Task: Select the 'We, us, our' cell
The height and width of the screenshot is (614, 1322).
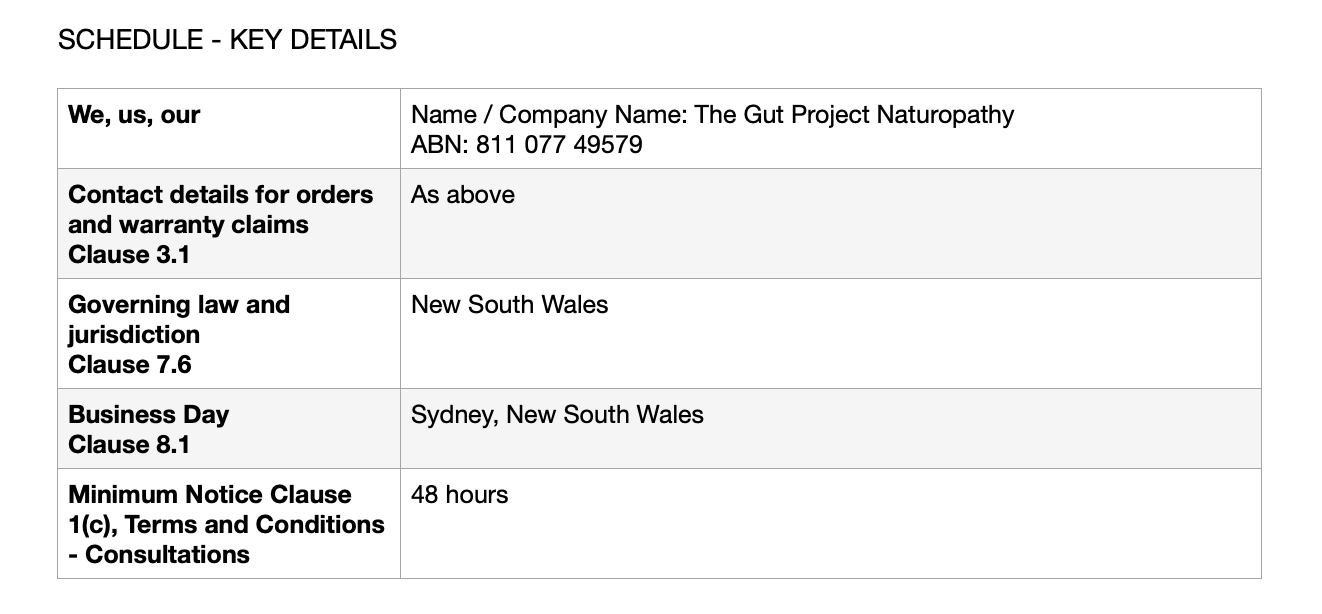Action: click(229, 129)
